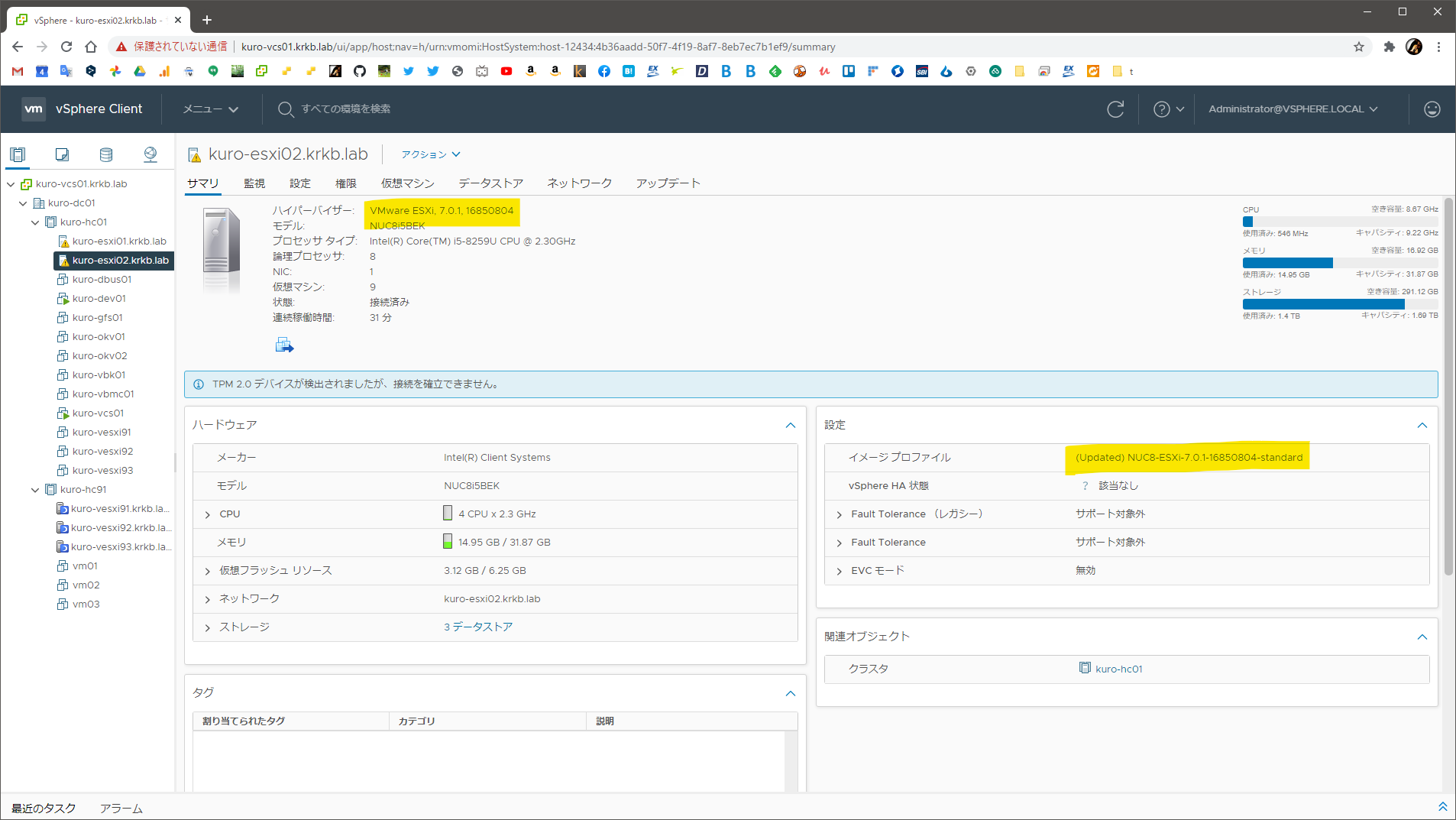1456x820 pixels.
Task: Click the VM migration icon below hypervisor info
Action: [283, 345]
